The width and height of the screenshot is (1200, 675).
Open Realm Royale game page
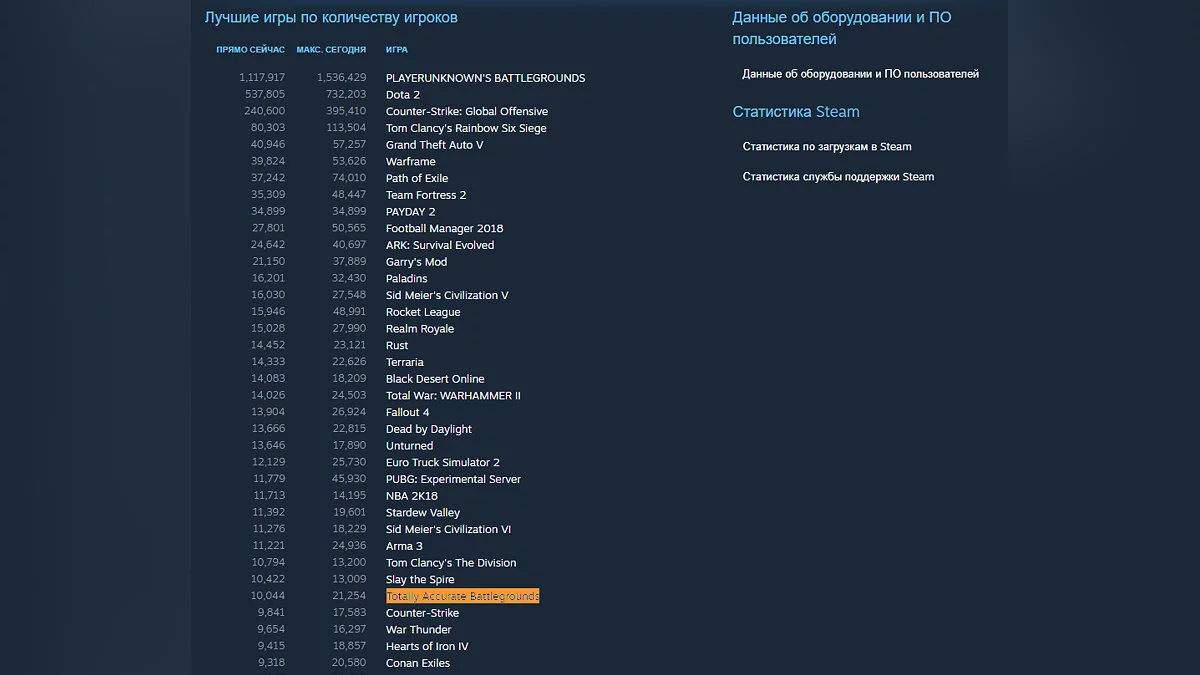[420, 329]
